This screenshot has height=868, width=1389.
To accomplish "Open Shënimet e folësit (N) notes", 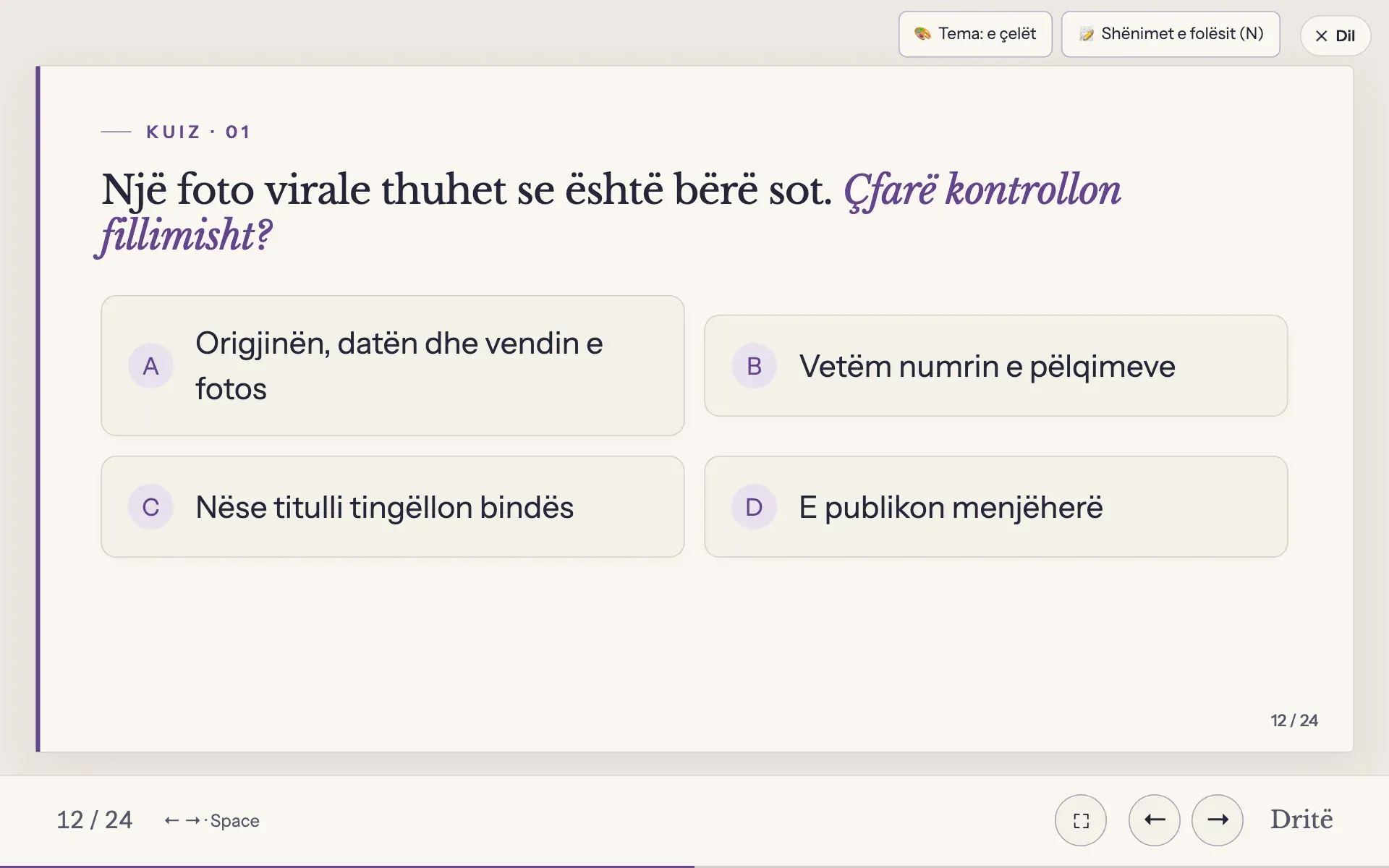I will point(1171,34).
